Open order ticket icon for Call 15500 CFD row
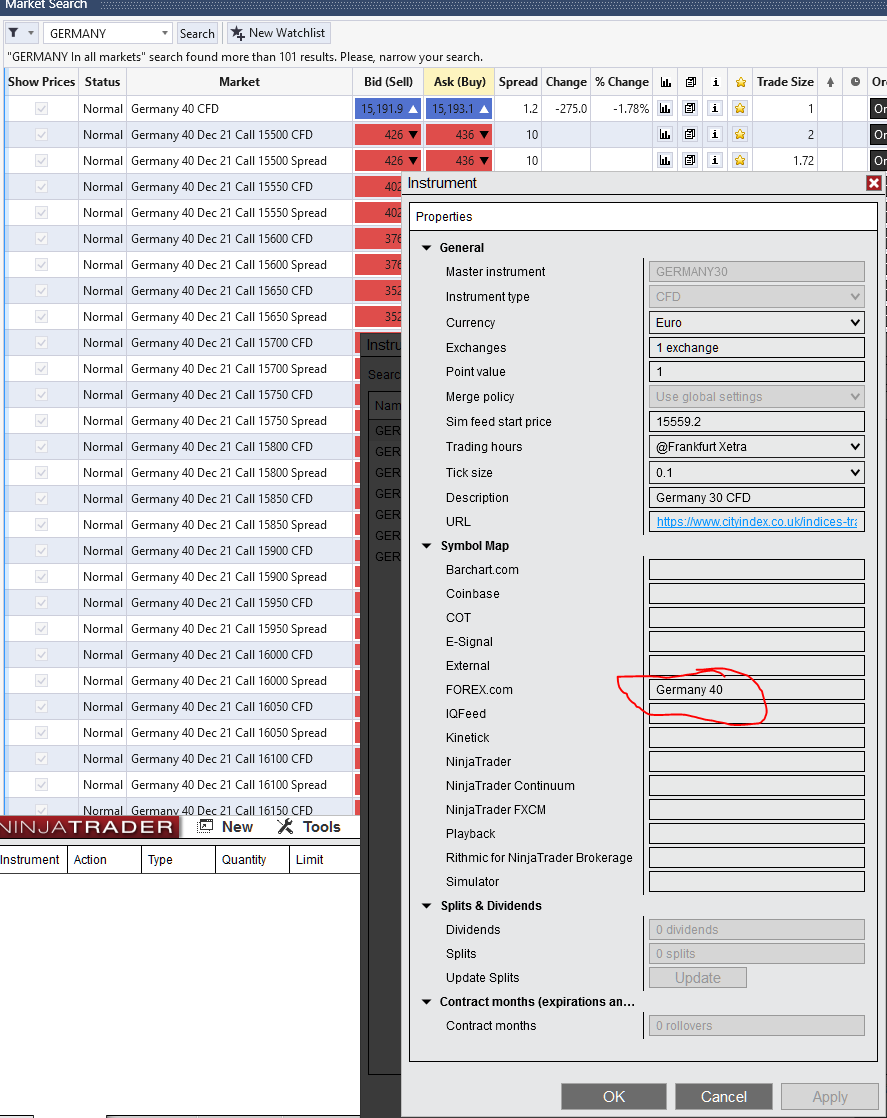Viewport: 887px width, 1118px height. (689, 134)
